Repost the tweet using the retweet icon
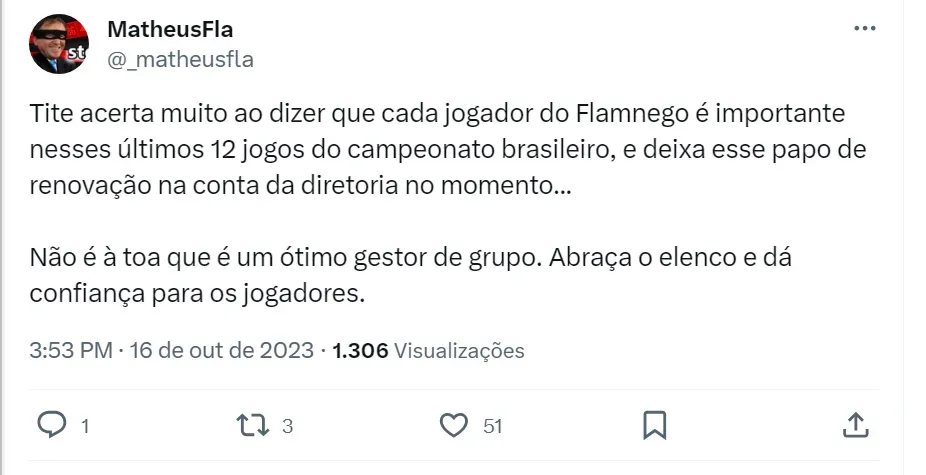Viewport: 926px width, 475px height. point(251,425)
